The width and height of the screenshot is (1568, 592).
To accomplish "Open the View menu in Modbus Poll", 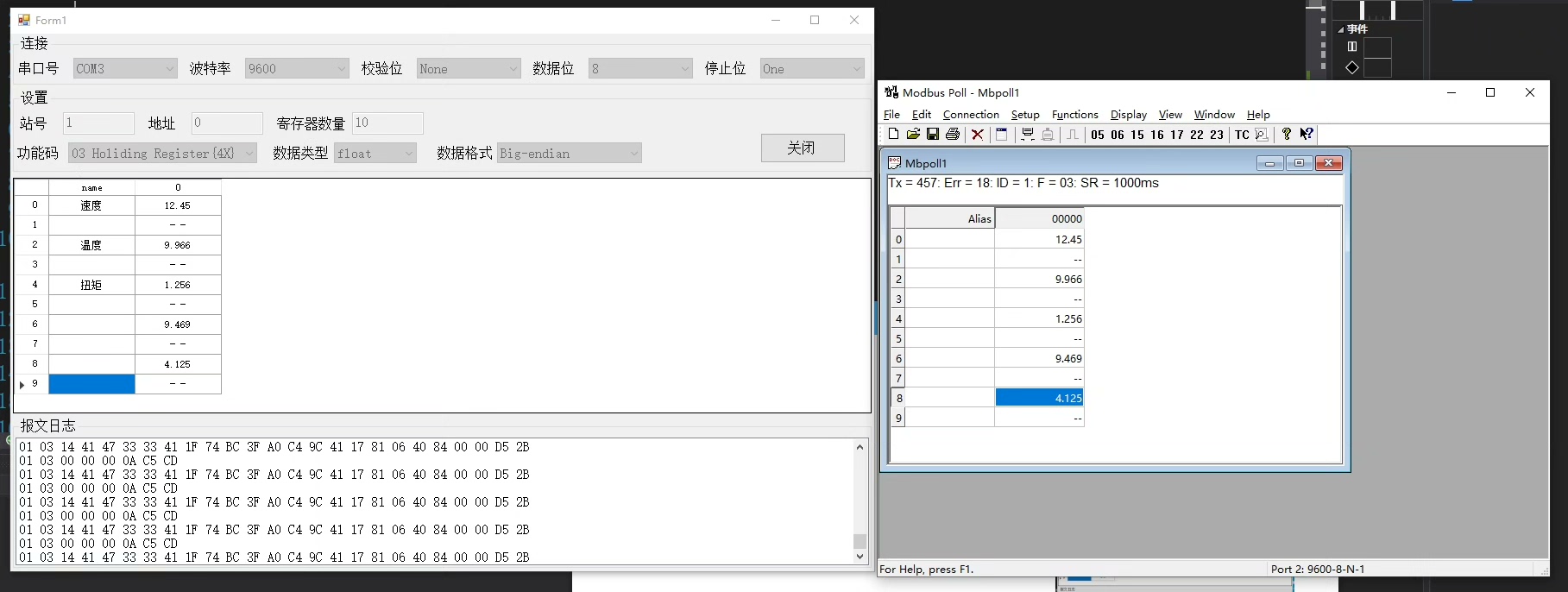I will (x=1170, y=114).
